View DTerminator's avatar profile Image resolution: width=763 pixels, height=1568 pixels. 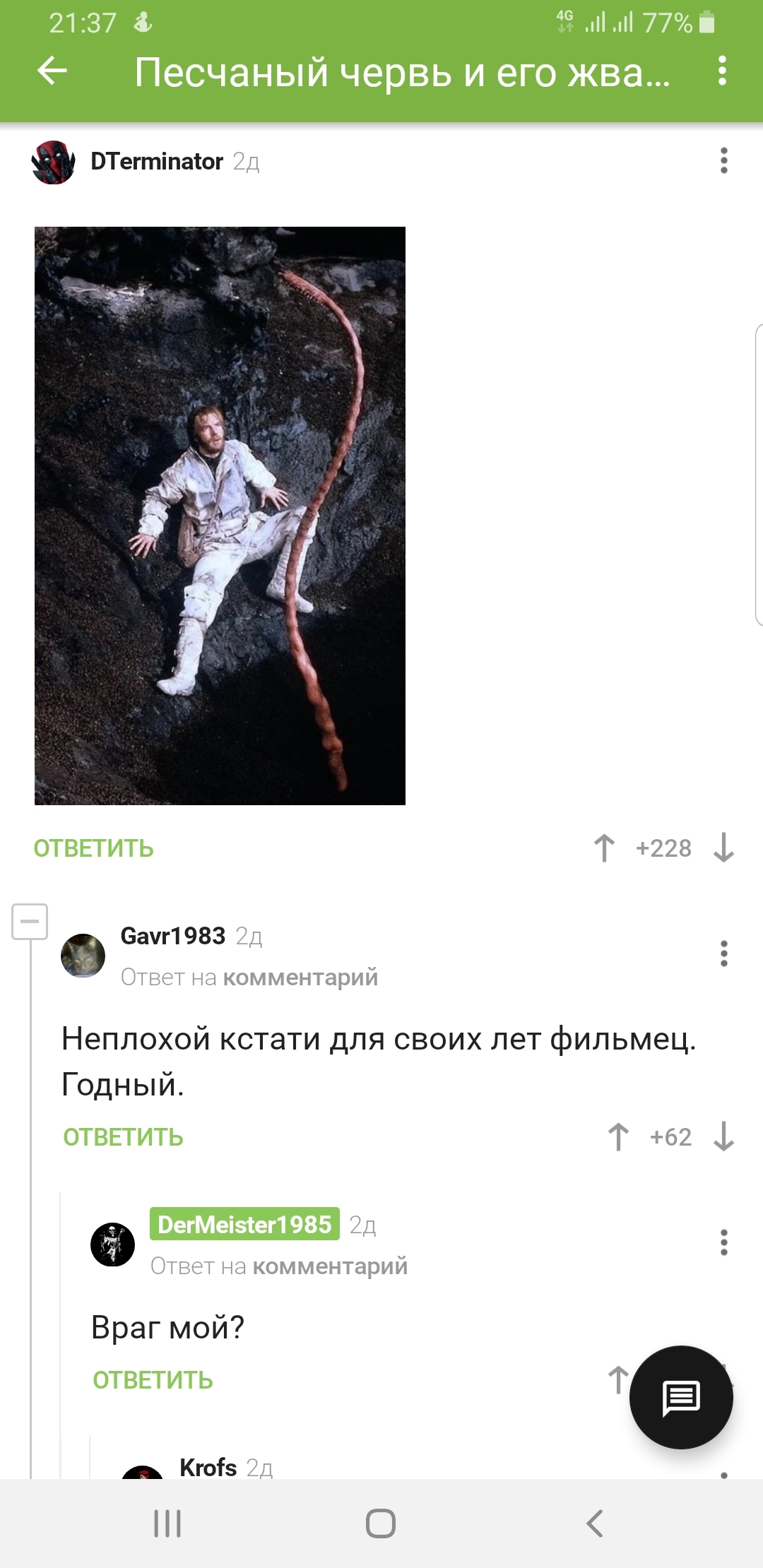pos(54,162)
